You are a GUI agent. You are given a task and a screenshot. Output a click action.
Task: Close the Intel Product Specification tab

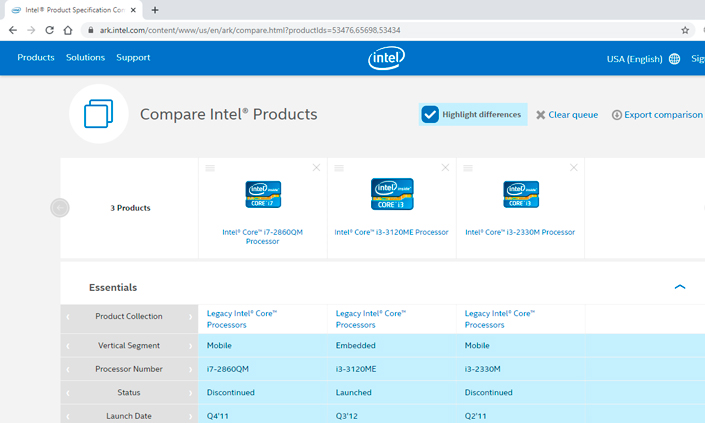(x=133, y=10)
